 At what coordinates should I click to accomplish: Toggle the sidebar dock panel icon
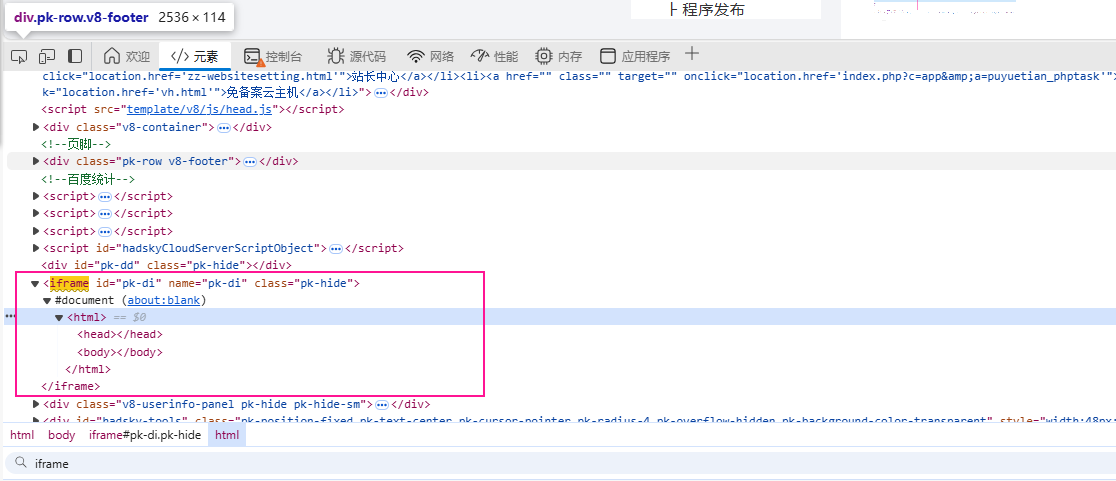point(74,56)
